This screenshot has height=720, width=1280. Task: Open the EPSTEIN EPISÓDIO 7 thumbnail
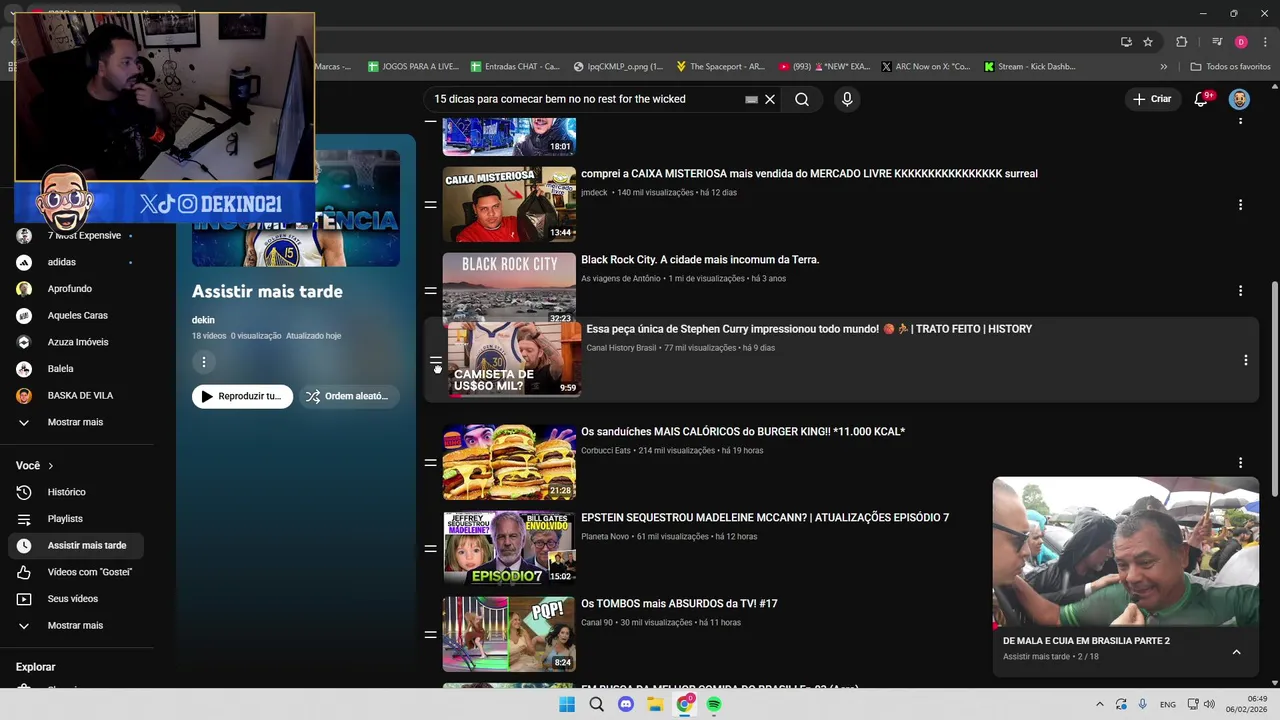click(x=509, y=548)
